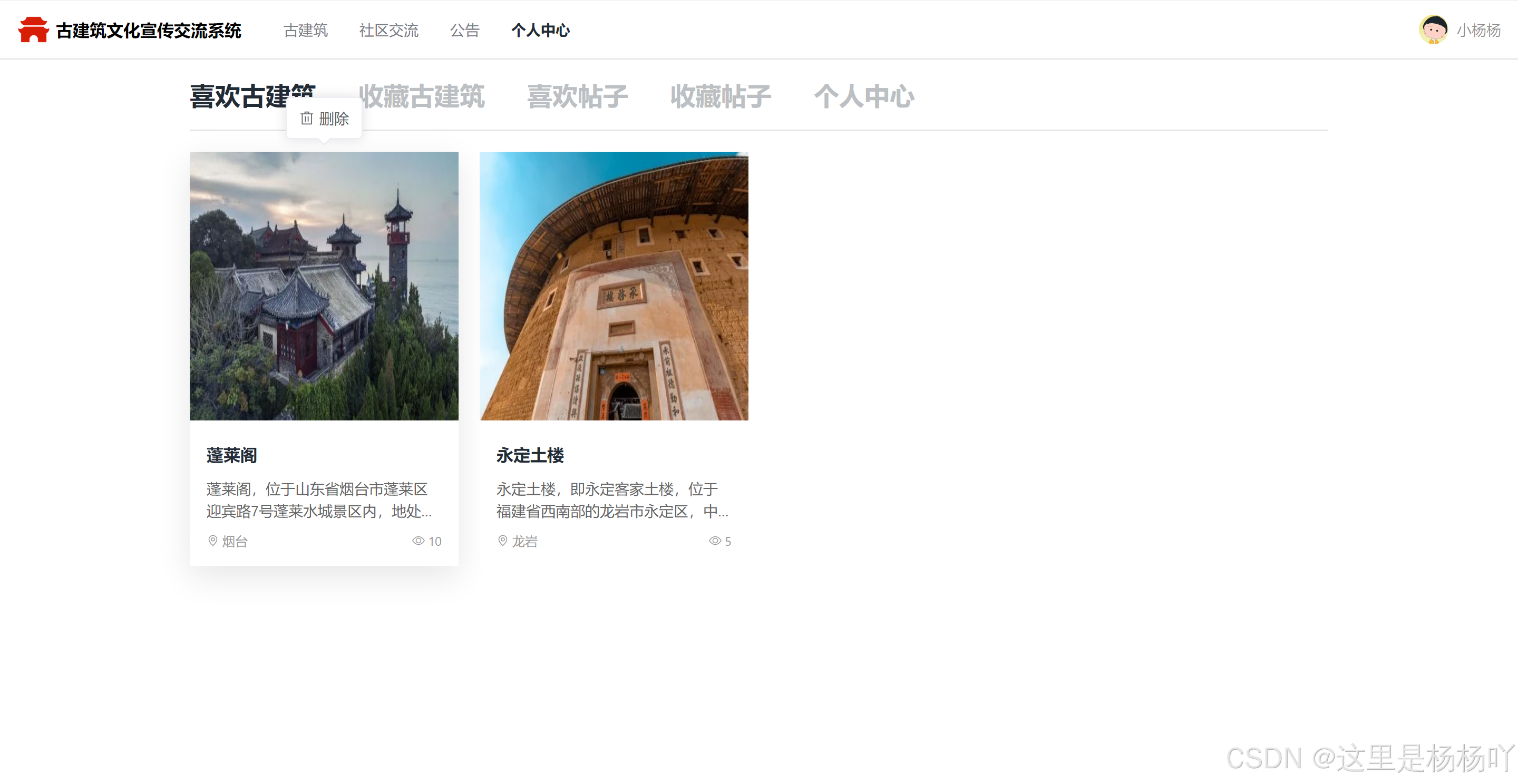
Task: Click location pin icon beside 烟台
Action: (213, 541)
